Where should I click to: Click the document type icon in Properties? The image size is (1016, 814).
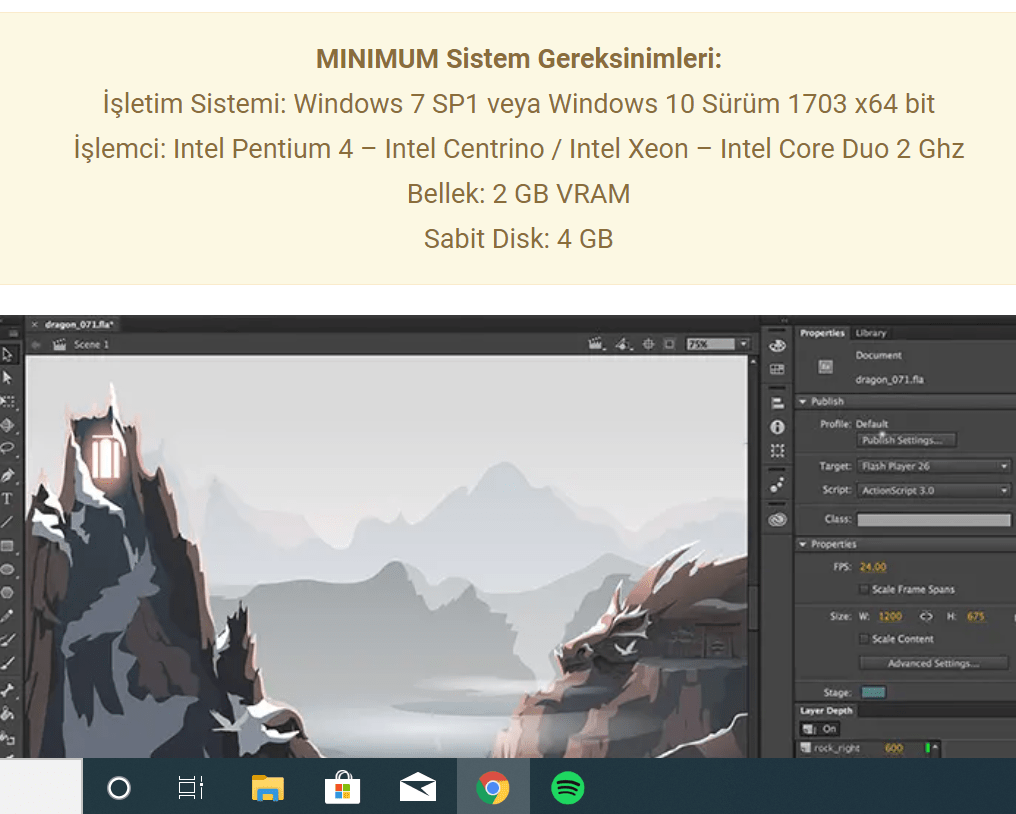(826, 367)
